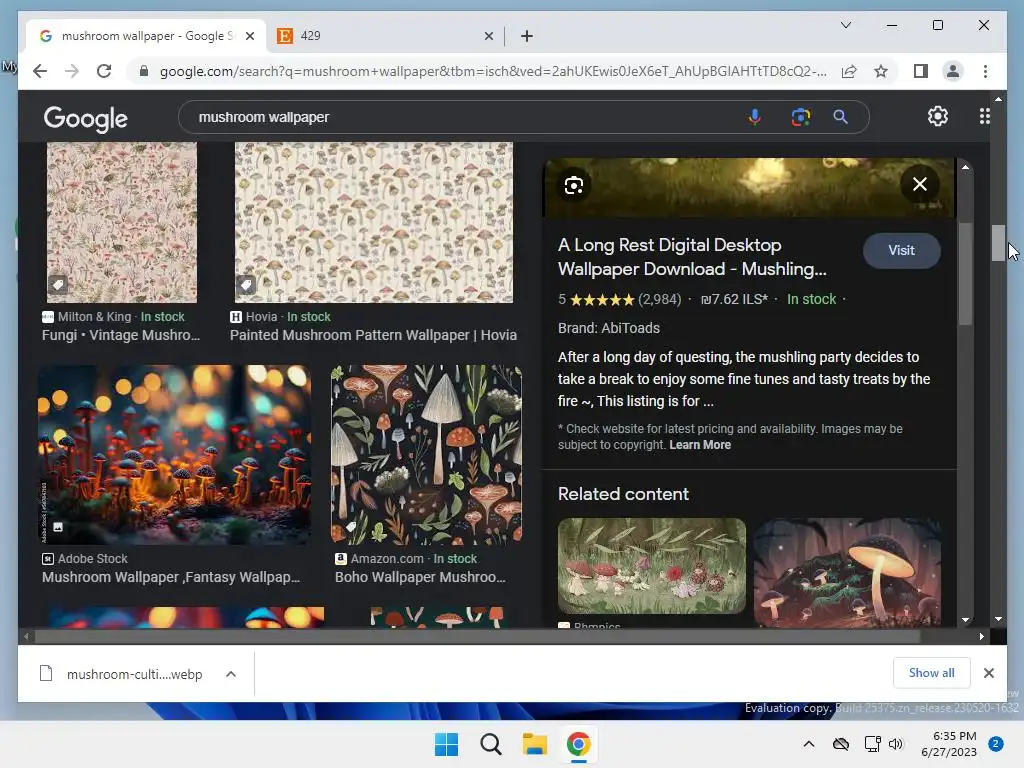
Task: Click the address bar URL
Action: (494, 71)
